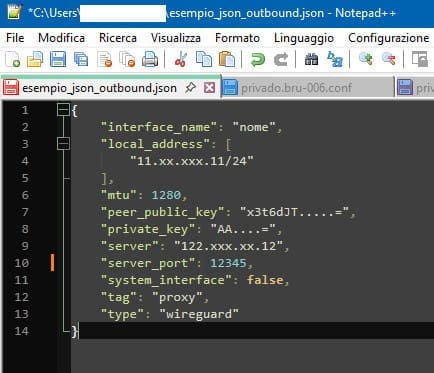Click the "interface_name" key text

159,127
